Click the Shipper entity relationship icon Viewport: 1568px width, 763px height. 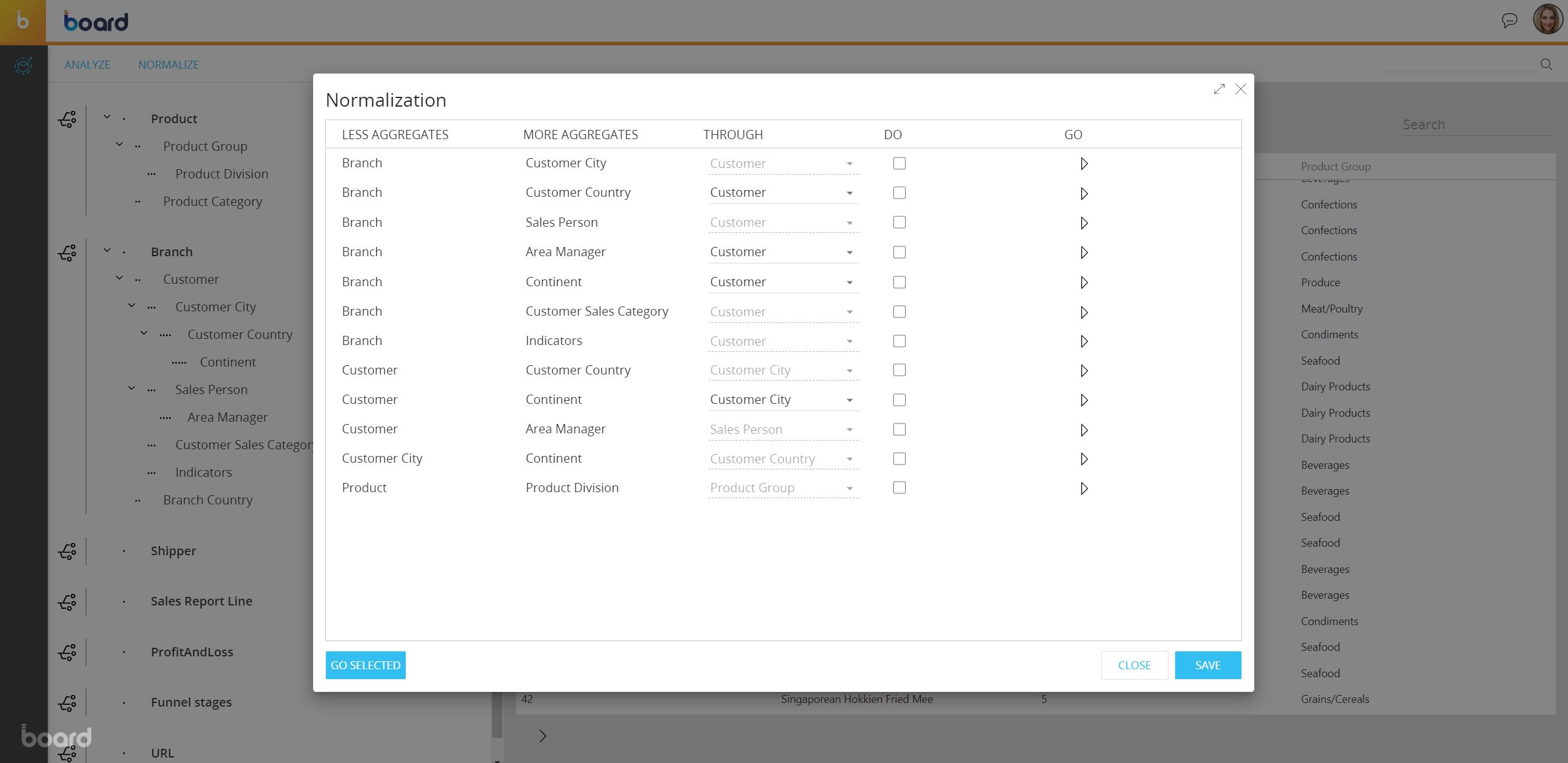pyautogui.click(x=67, y=551)
